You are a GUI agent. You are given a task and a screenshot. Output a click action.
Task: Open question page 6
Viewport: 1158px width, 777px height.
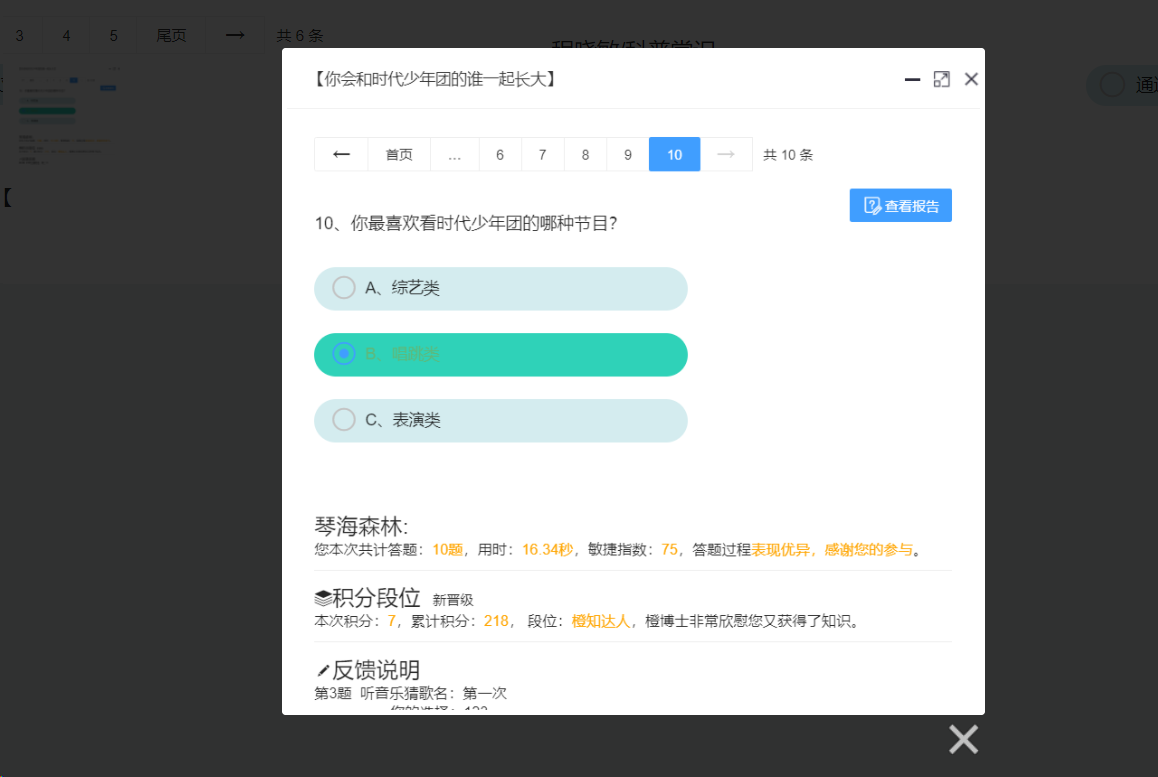click(500, 154)
